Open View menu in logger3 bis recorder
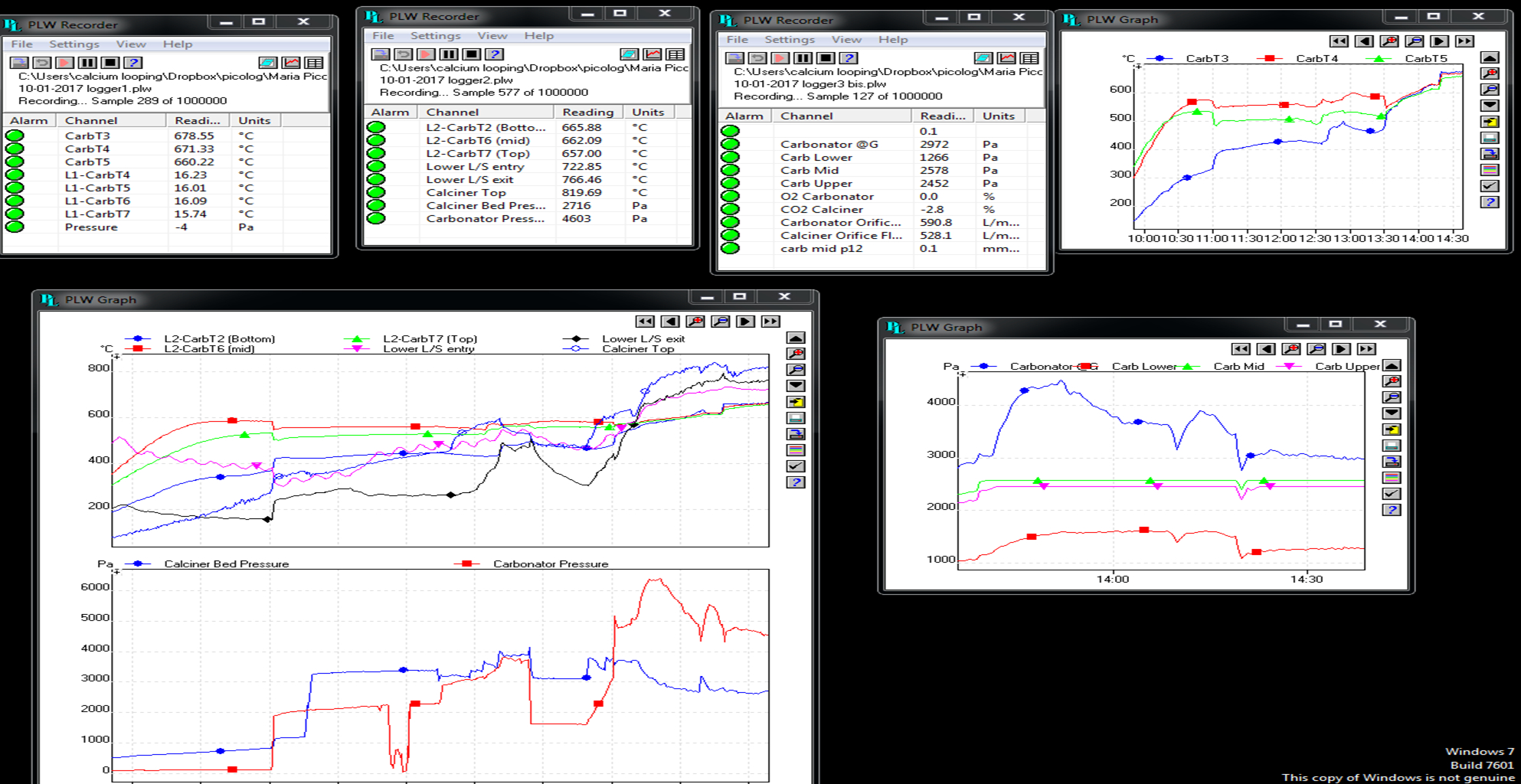 846,40
